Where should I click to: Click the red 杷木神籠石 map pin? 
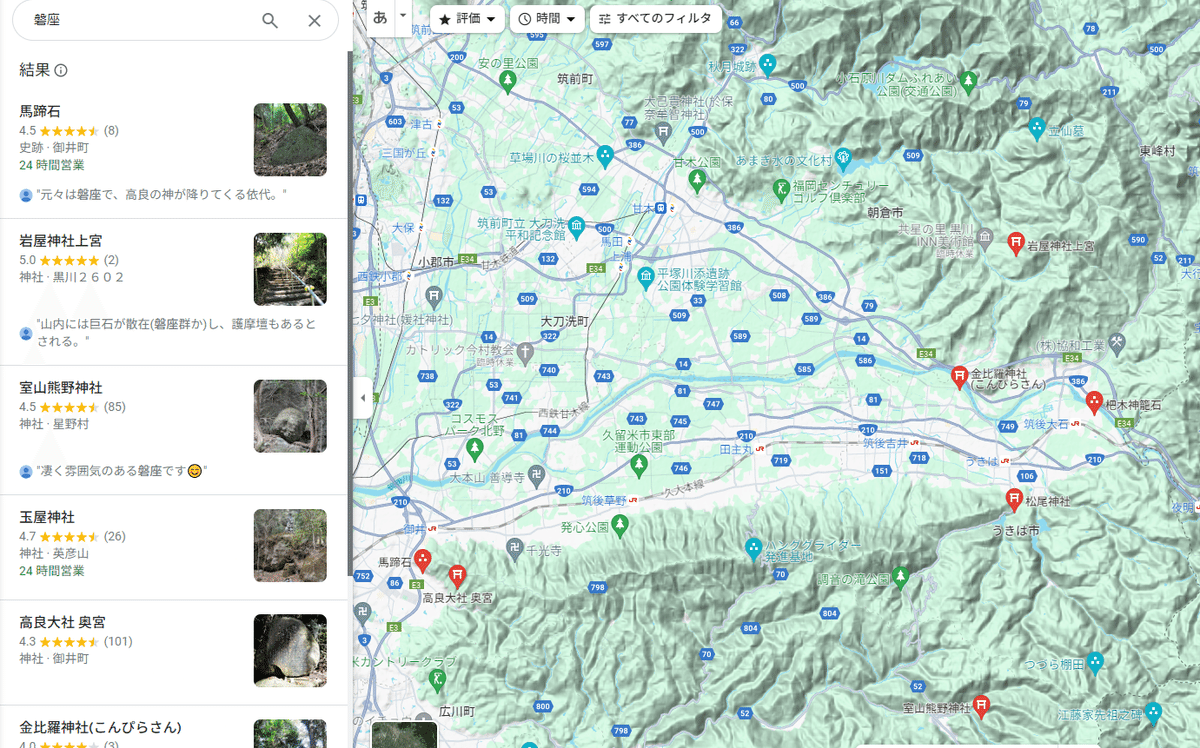[x=1094, y=402]
